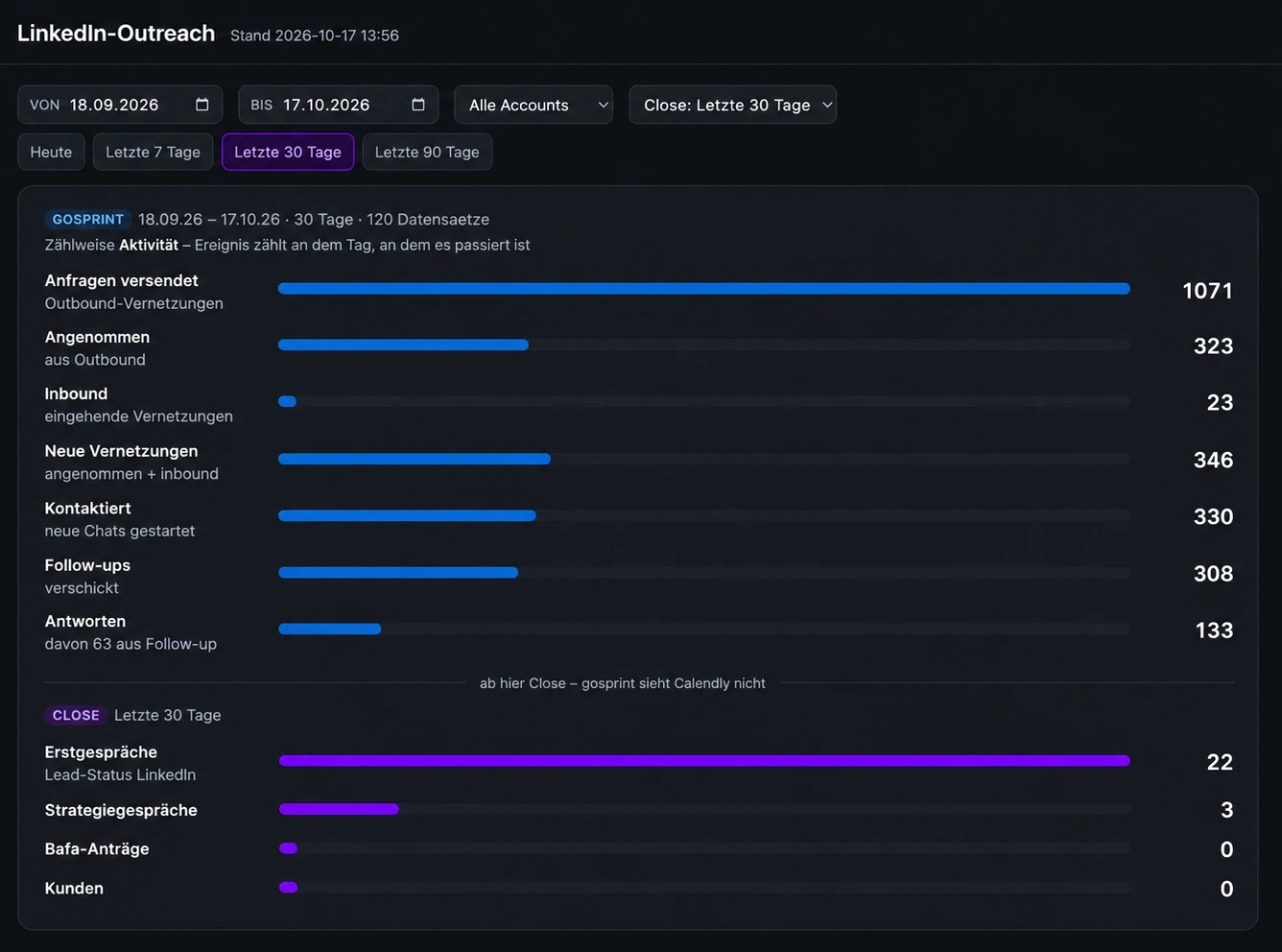This screenshot has height=952, width=1282.
Task: Click the Follow-ups label
Action: coord(87,565)
